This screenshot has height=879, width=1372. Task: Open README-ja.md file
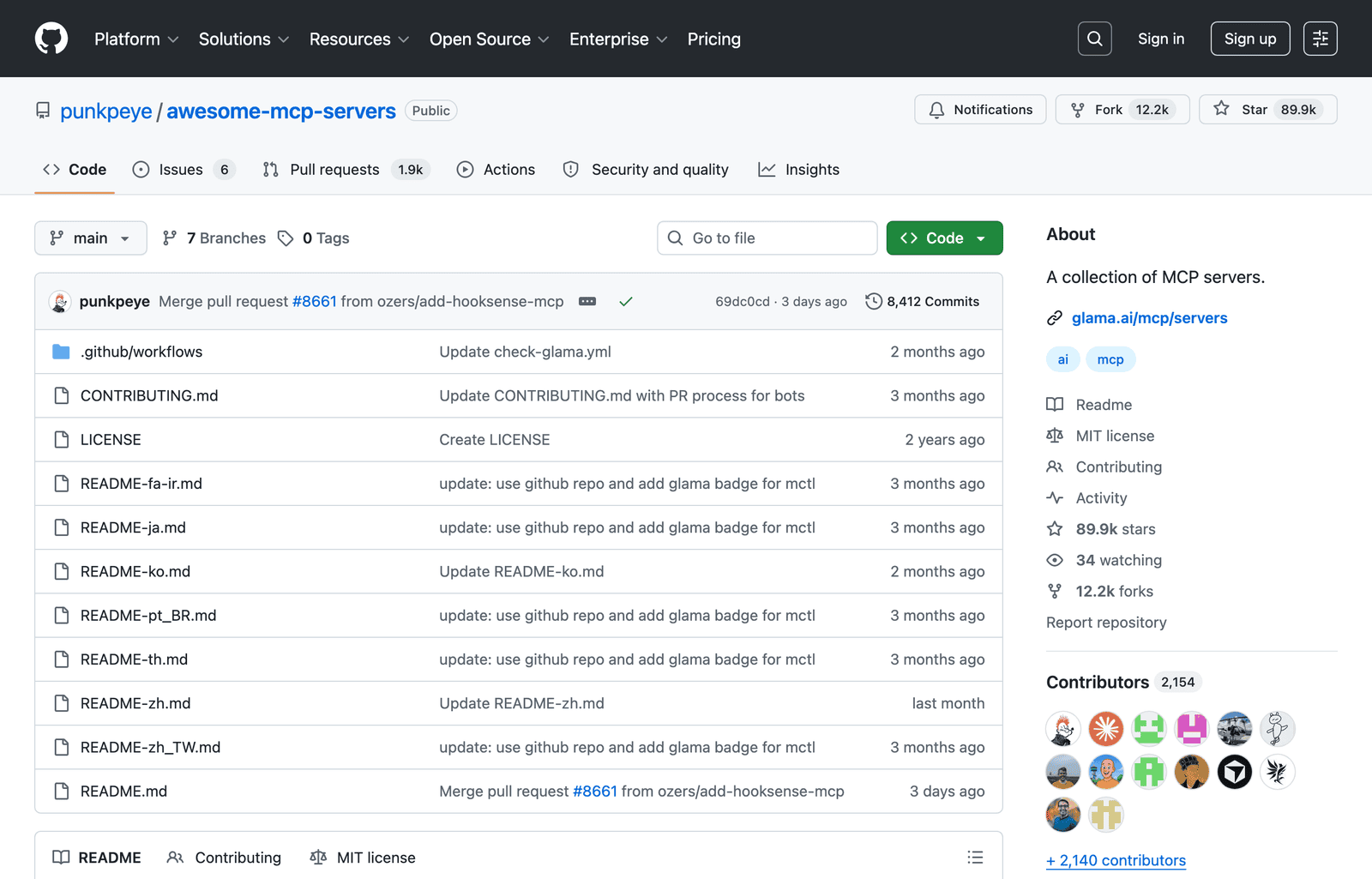point(133,527)
